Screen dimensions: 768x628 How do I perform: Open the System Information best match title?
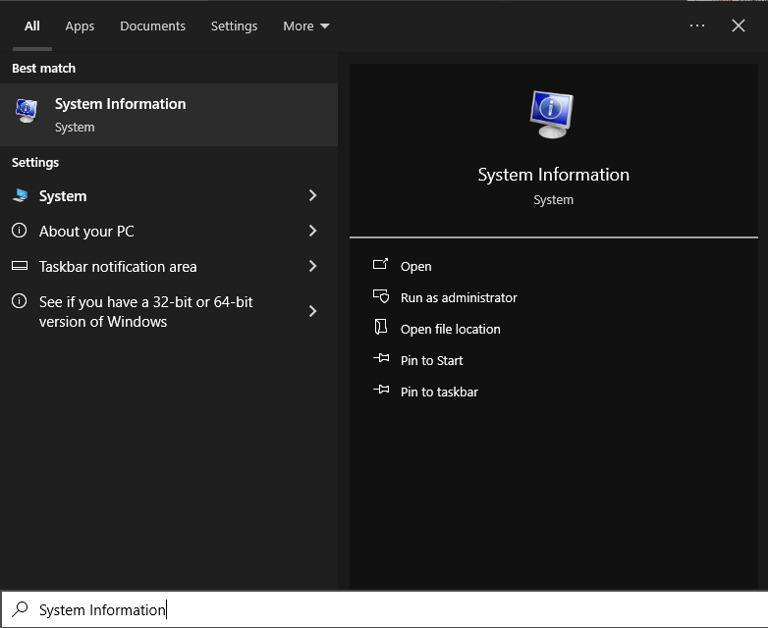(x=120, y=104)
